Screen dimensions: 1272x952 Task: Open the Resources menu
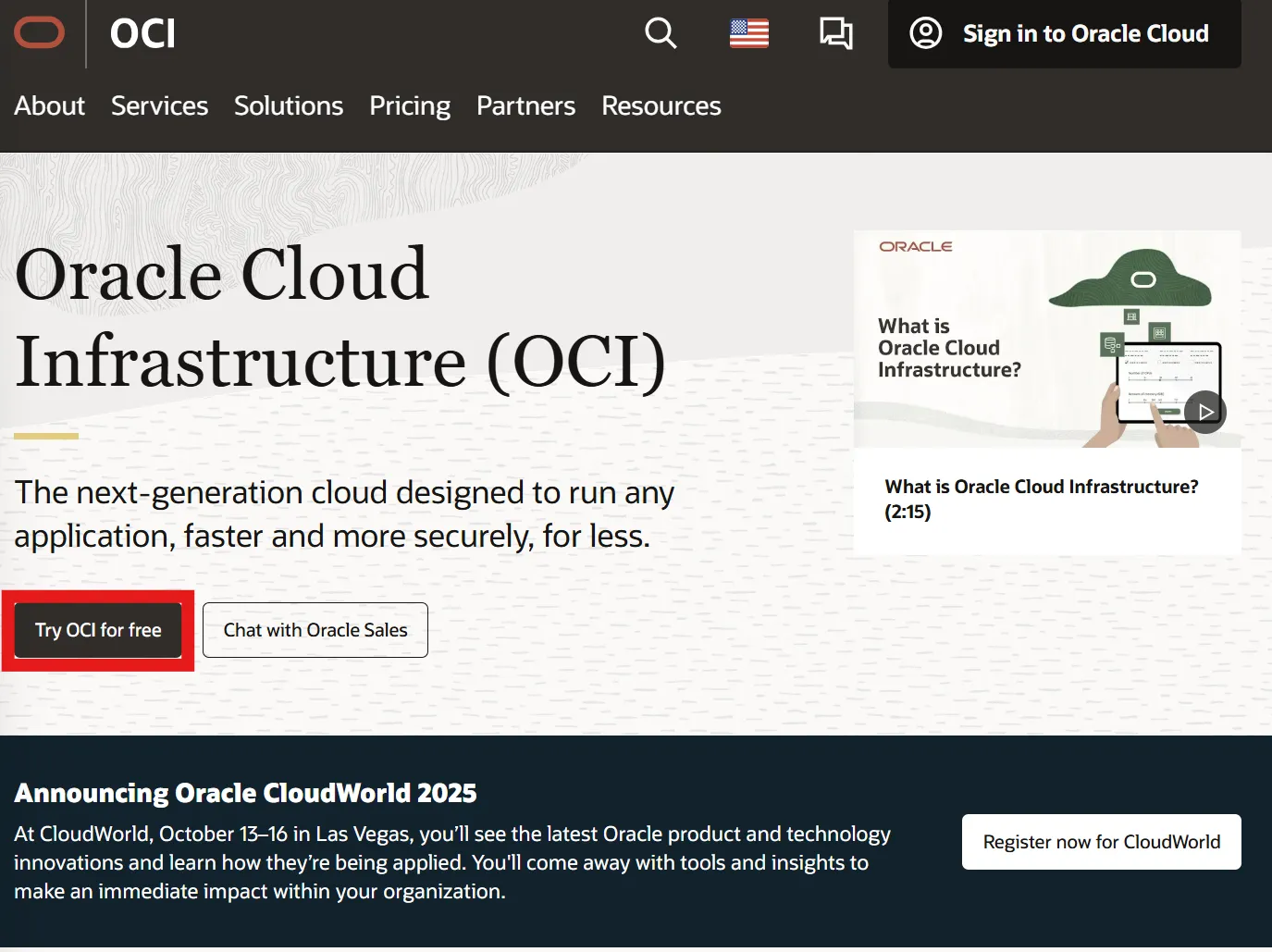tap(661, 105)
